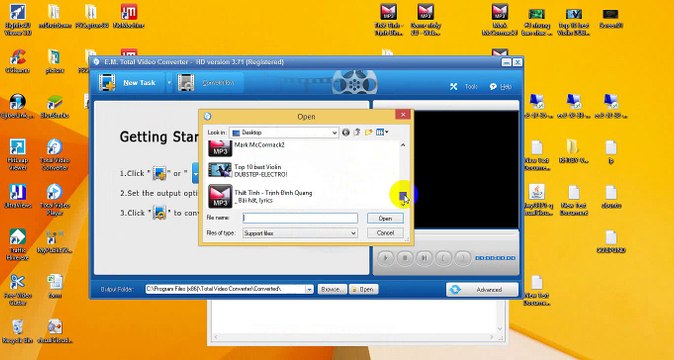Viewport: 674px width, 360px height.
Task: Open Free Video Cutter desktop shortcut
Action: (18, 290)
